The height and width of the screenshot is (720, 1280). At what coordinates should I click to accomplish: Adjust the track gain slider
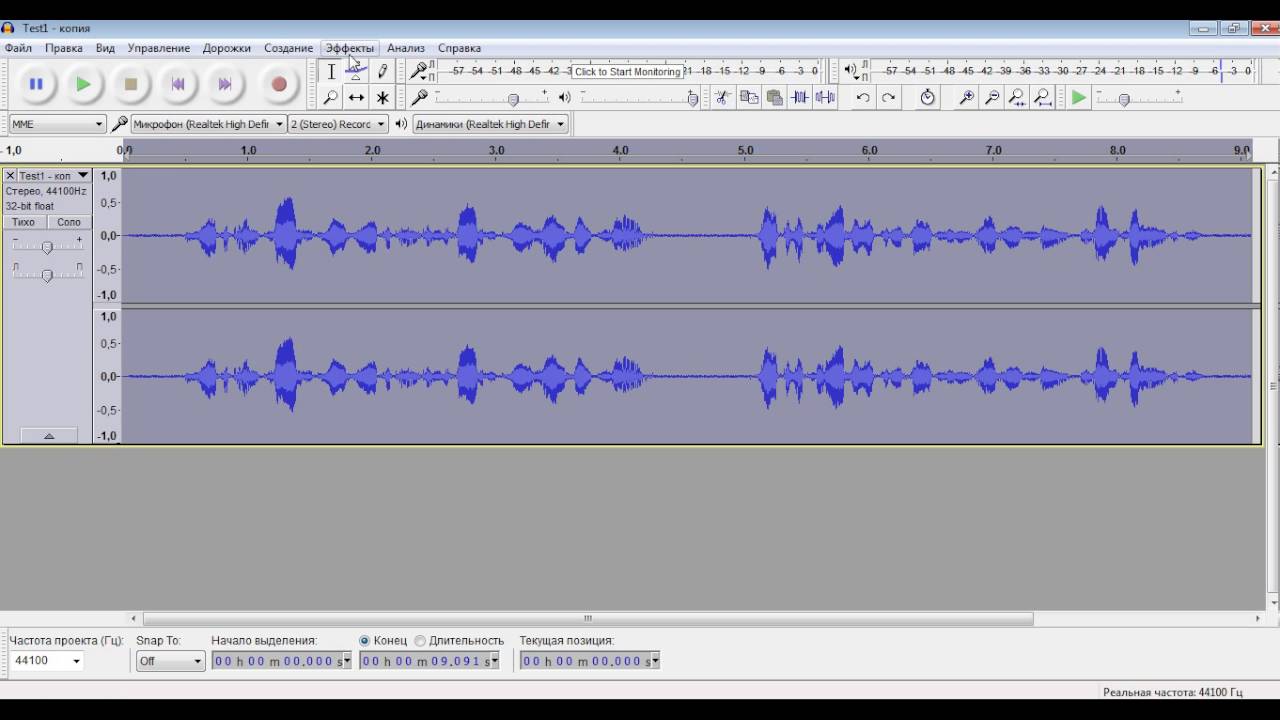[46, 246]
